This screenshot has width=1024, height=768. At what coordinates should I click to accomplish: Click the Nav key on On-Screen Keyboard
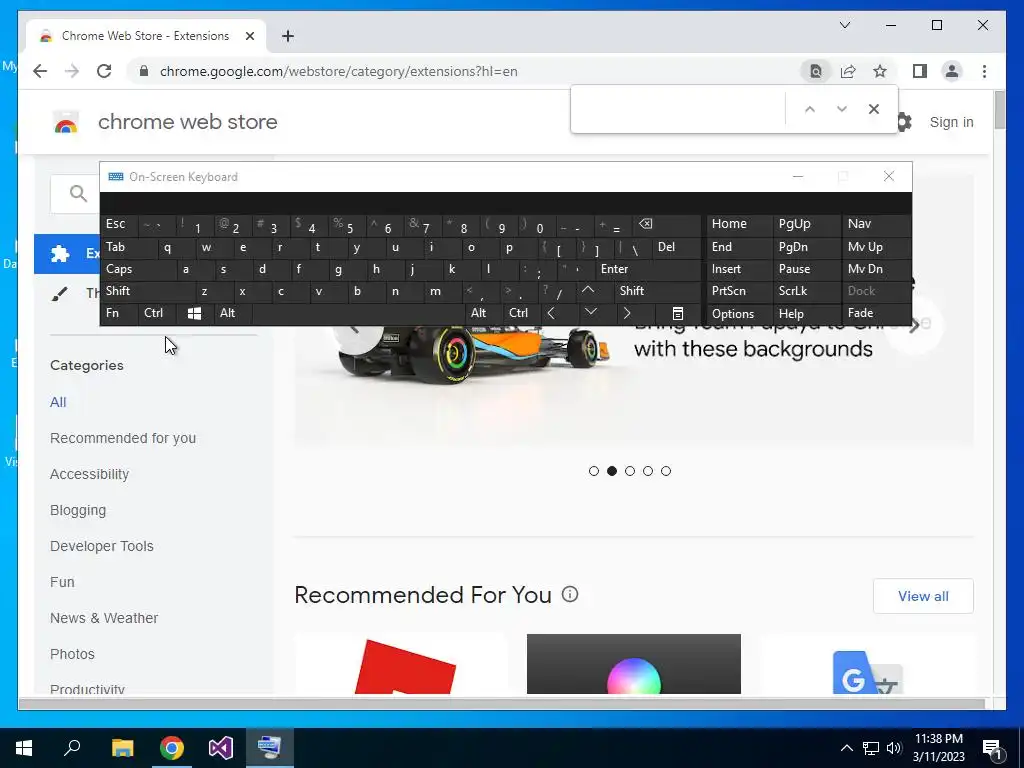(x=876, y=224)
